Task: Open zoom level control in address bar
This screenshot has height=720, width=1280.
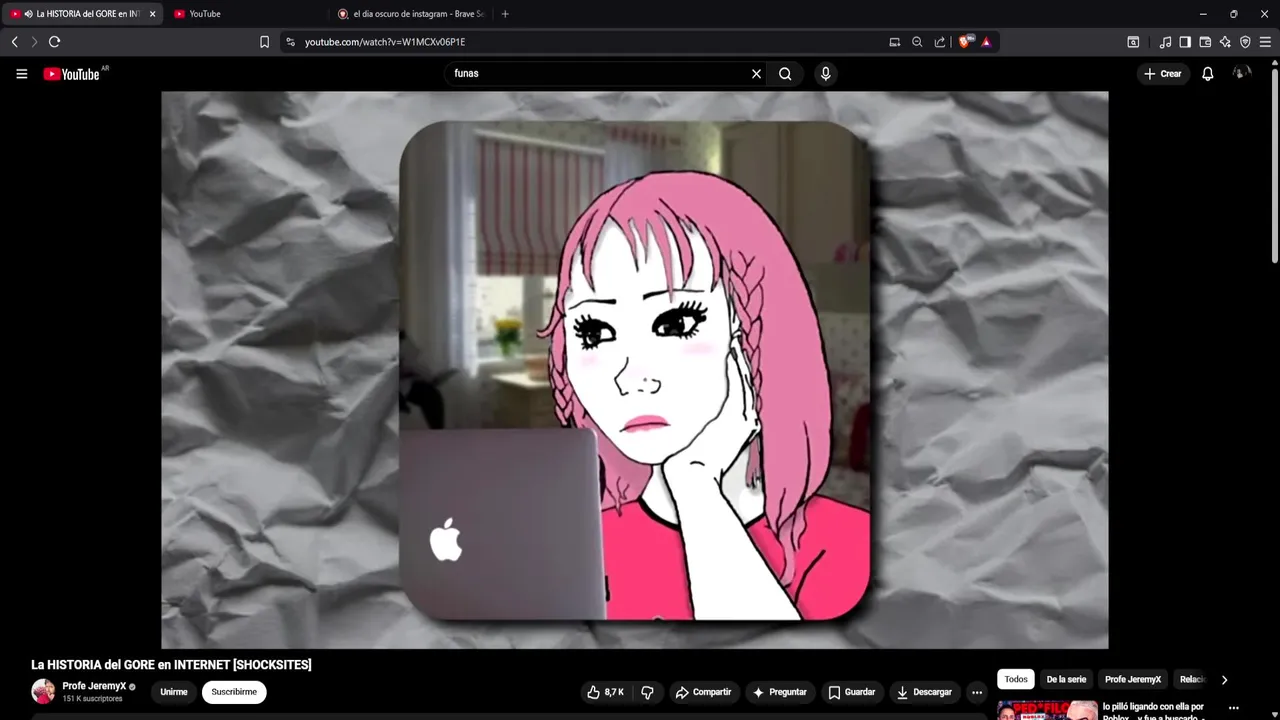Action: [x=917, y=42]
